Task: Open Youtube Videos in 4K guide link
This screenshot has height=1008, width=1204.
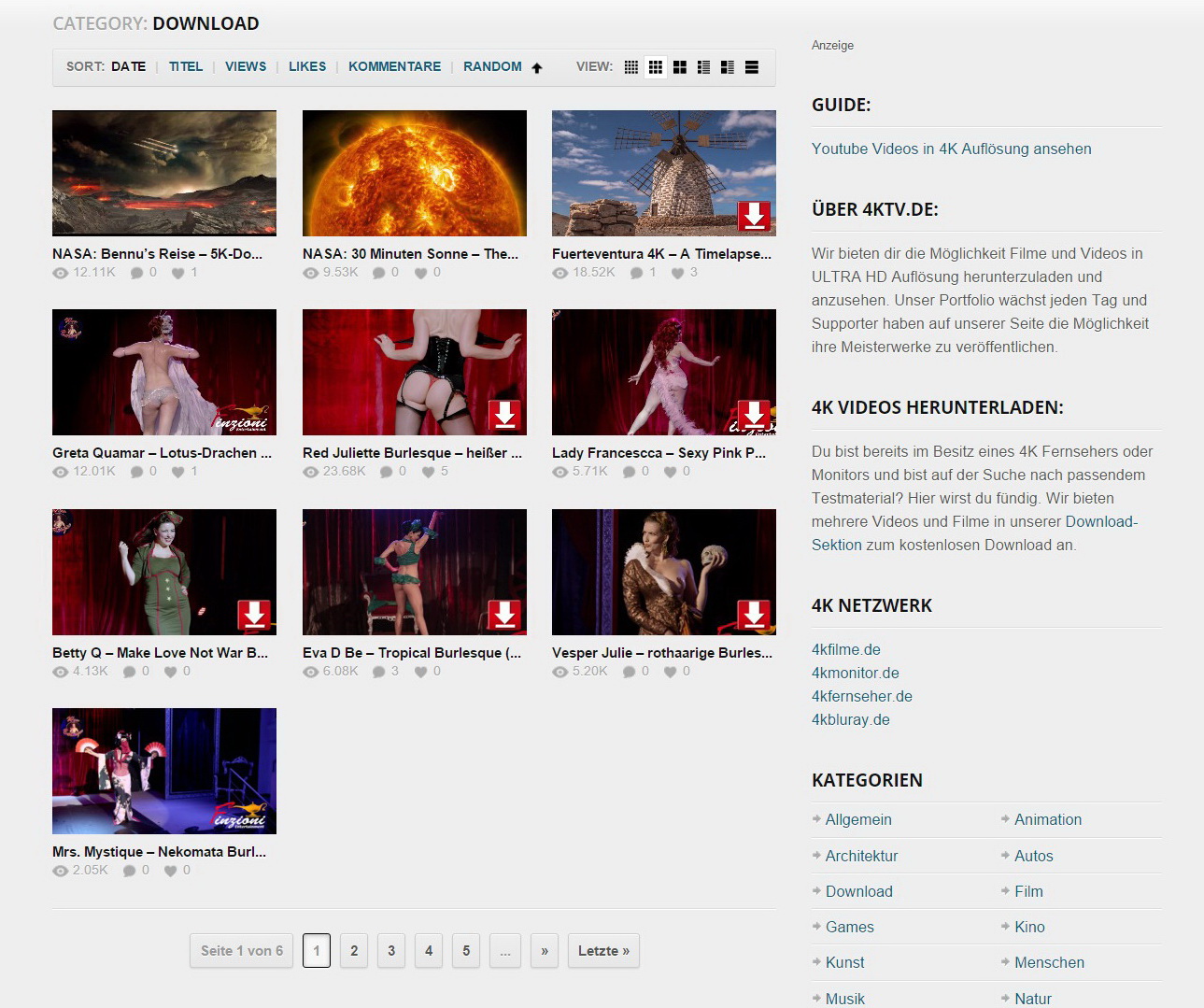Action: 951,149
